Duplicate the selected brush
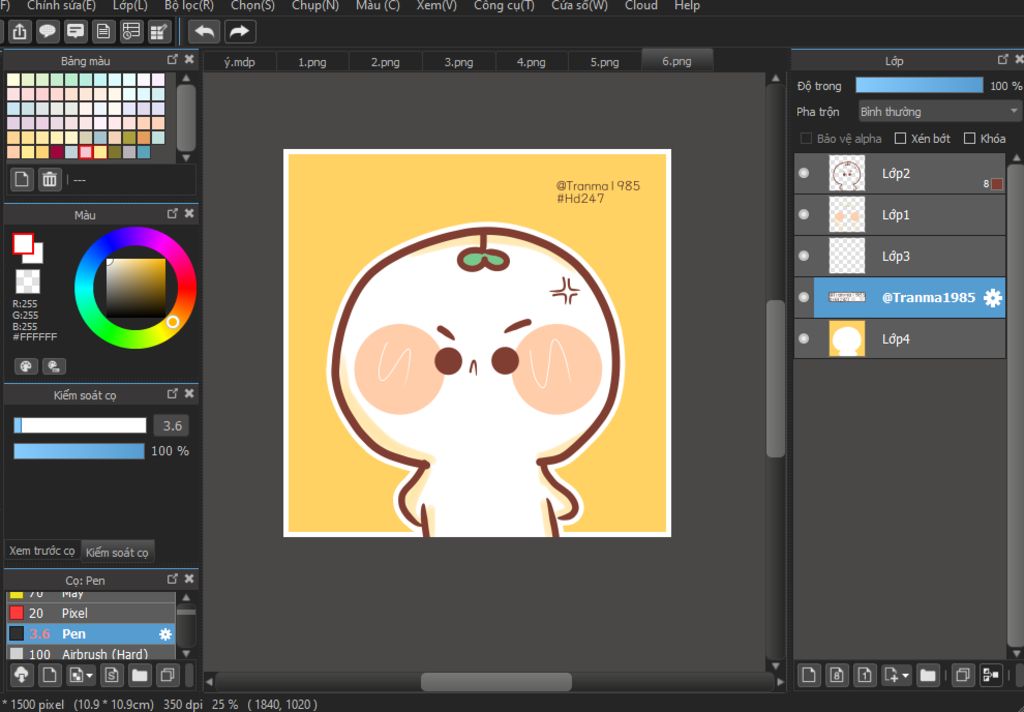The height and width of the screenshot is (712, 1024). tap(168, 675)
